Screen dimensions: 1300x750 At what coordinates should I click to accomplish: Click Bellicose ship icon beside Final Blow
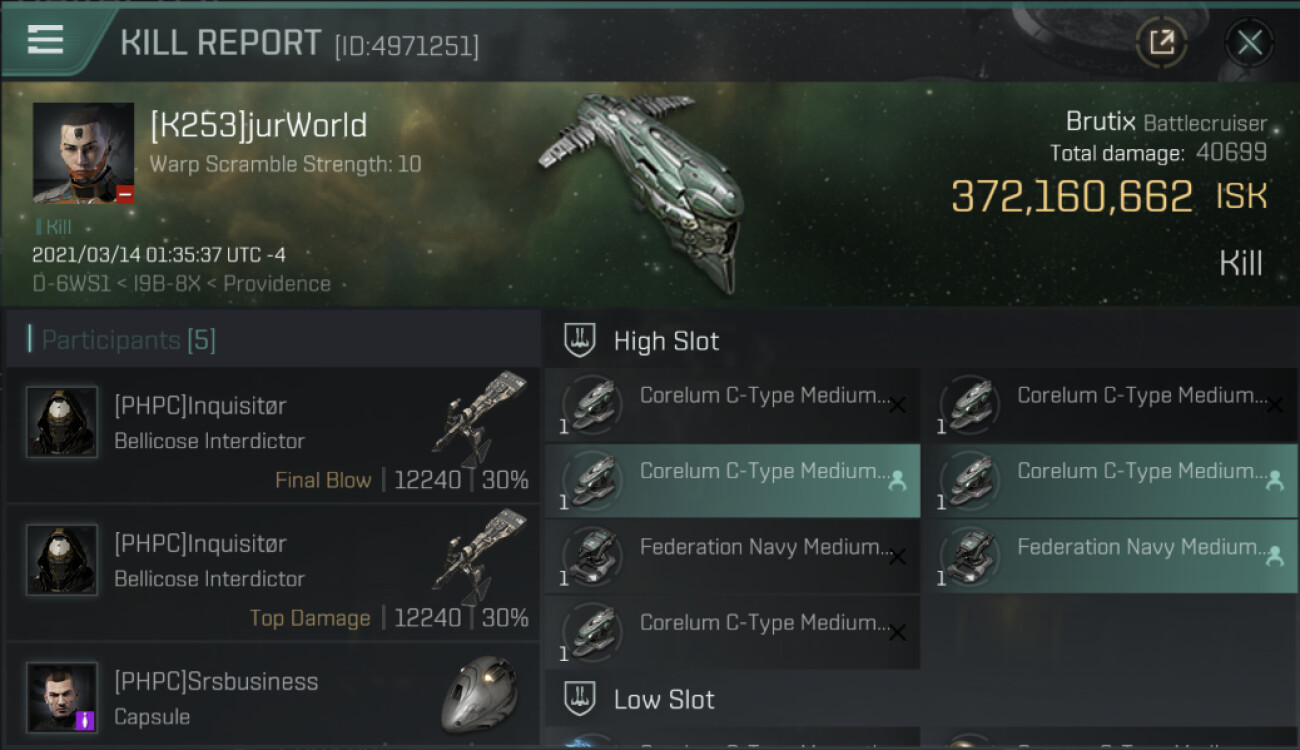(480, 419)
